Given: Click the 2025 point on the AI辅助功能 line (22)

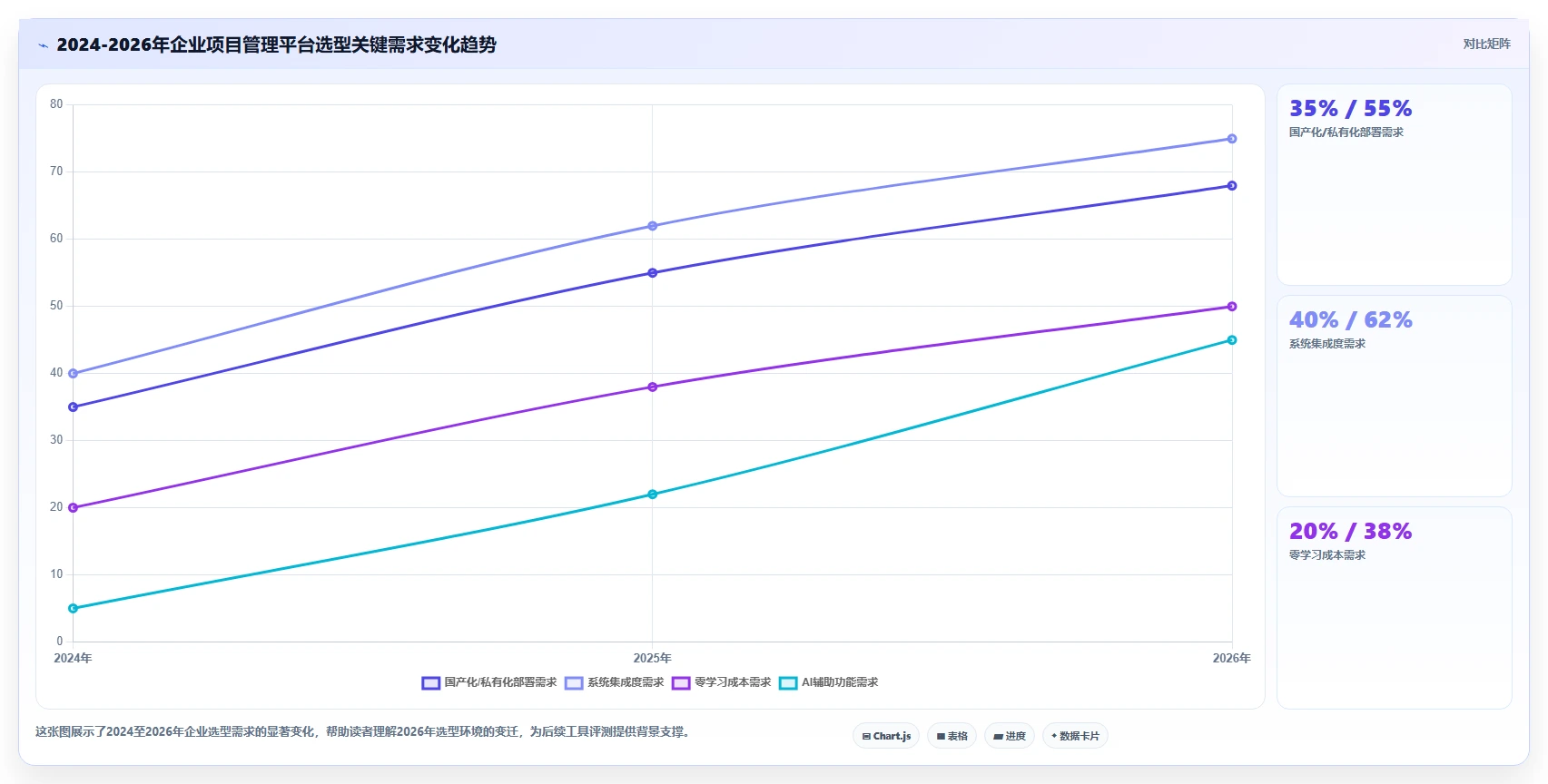Looking at the screenshot, I should coord(652,495).
